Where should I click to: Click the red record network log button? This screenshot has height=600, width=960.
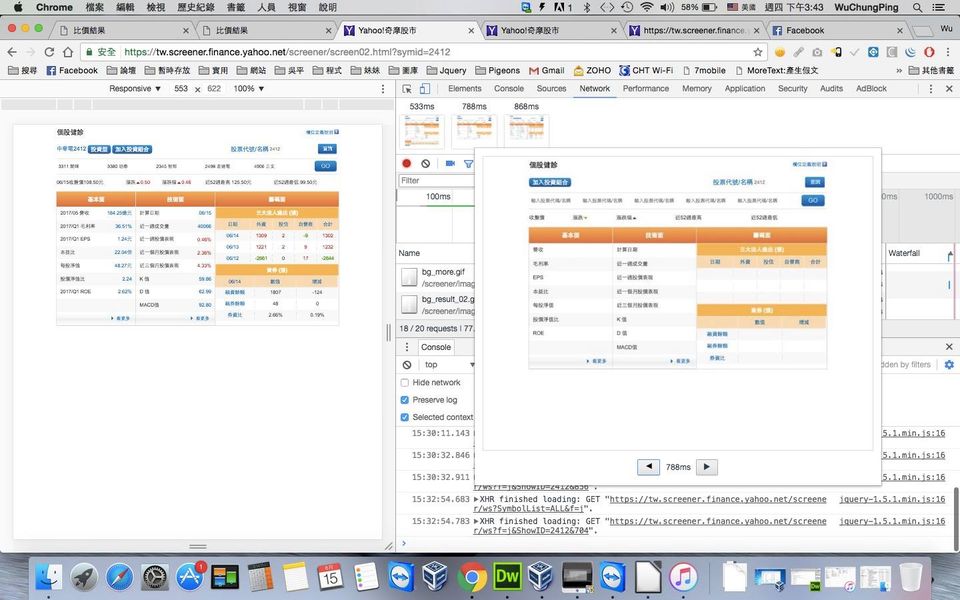[407, 163]
